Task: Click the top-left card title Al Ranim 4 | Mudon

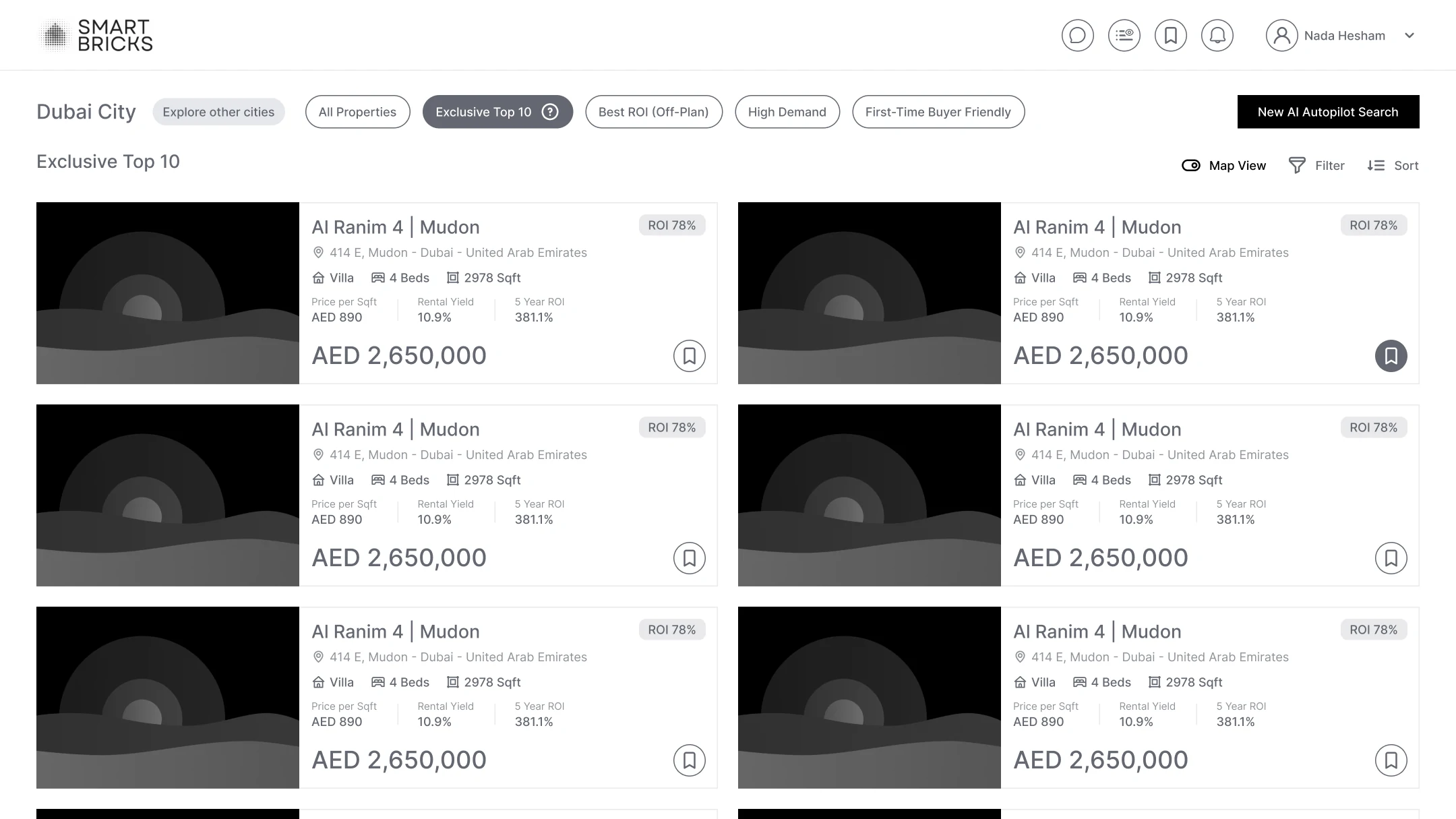Action: click(x=396, y=227)
